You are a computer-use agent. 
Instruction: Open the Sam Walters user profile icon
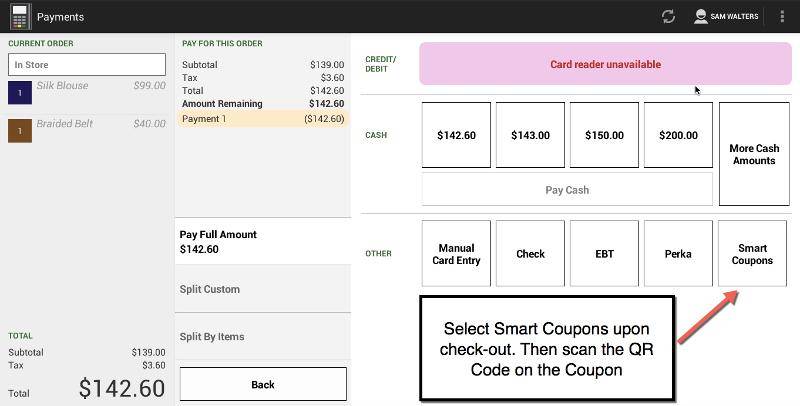coord(701,16)
